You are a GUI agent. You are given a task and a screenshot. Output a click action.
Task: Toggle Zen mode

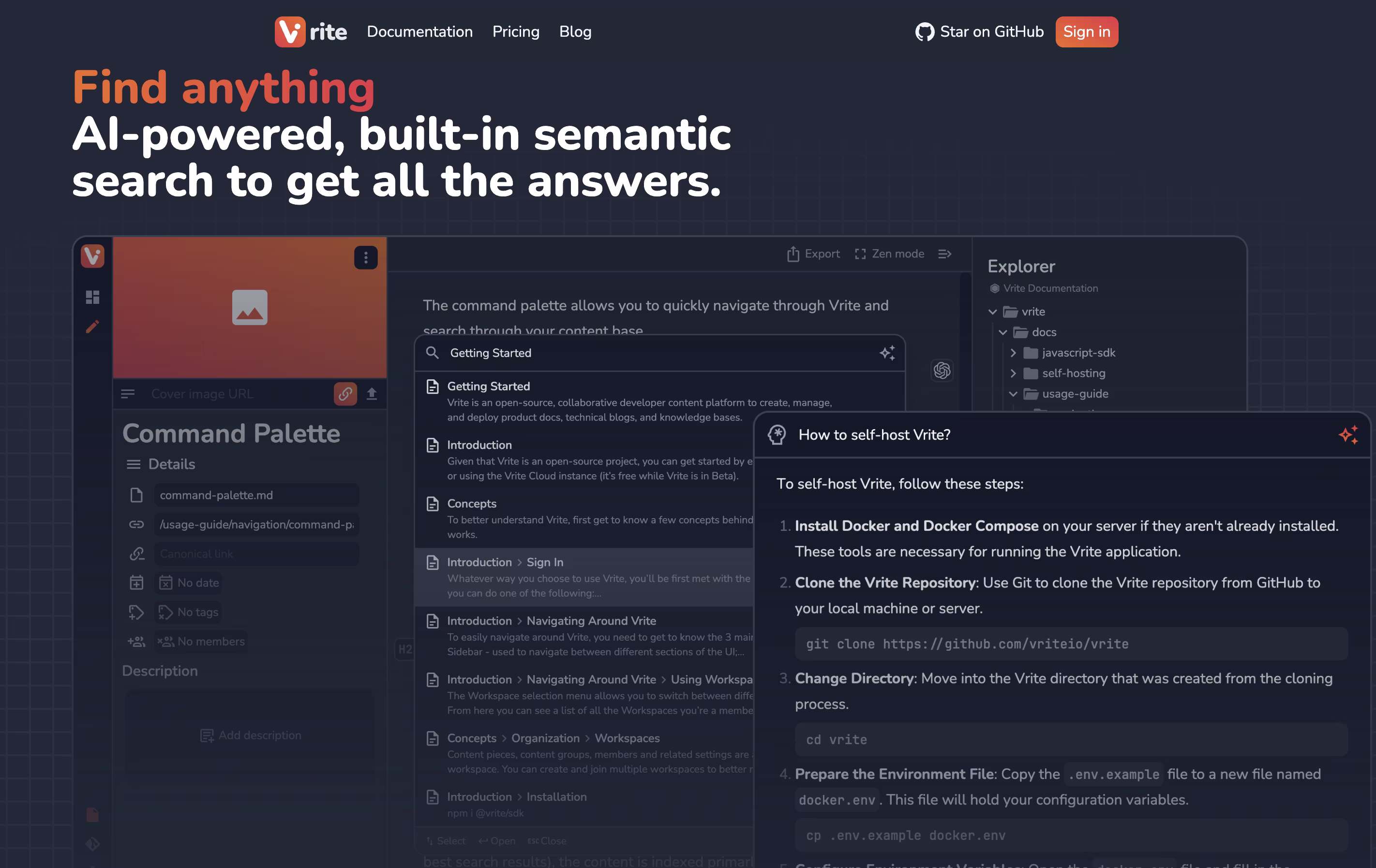coord(889,254)
